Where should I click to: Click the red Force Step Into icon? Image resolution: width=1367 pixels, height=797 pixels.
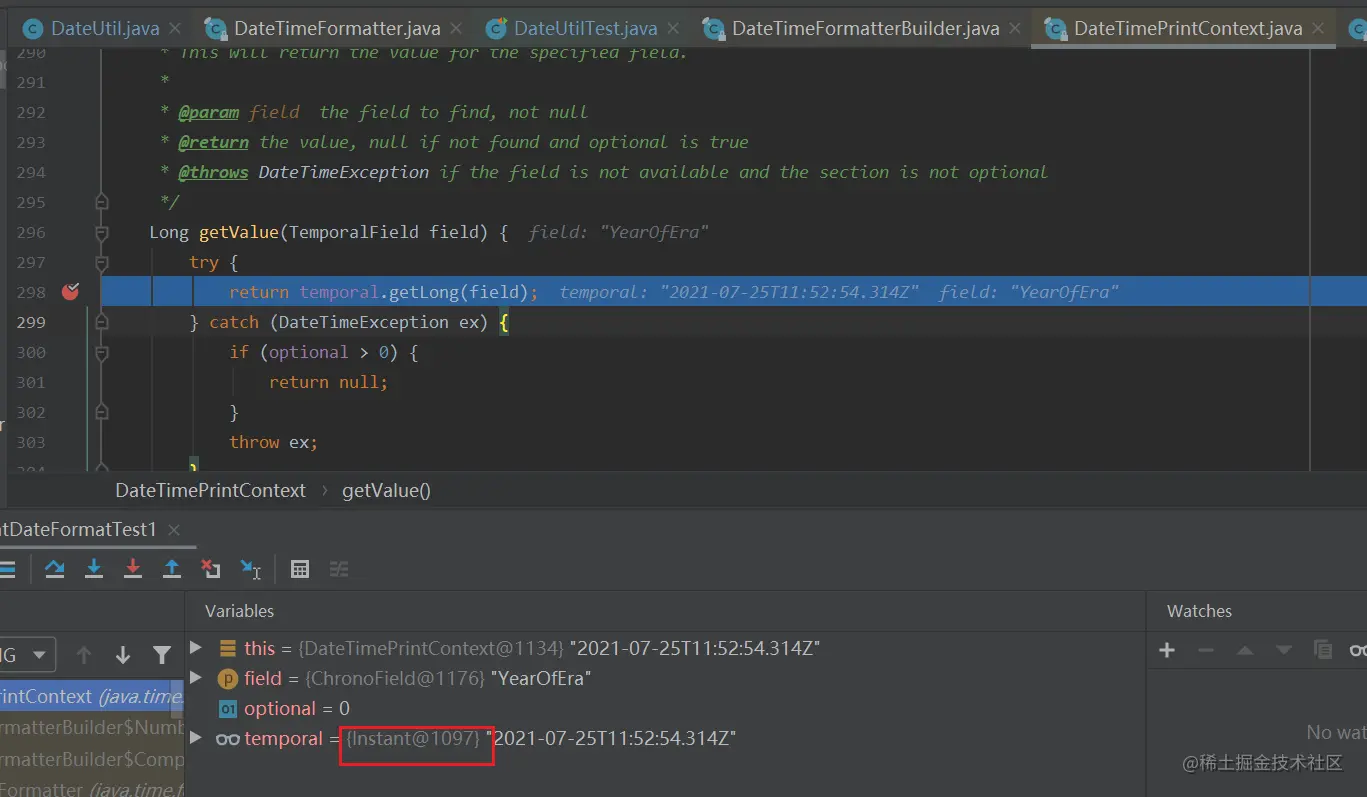133,569
